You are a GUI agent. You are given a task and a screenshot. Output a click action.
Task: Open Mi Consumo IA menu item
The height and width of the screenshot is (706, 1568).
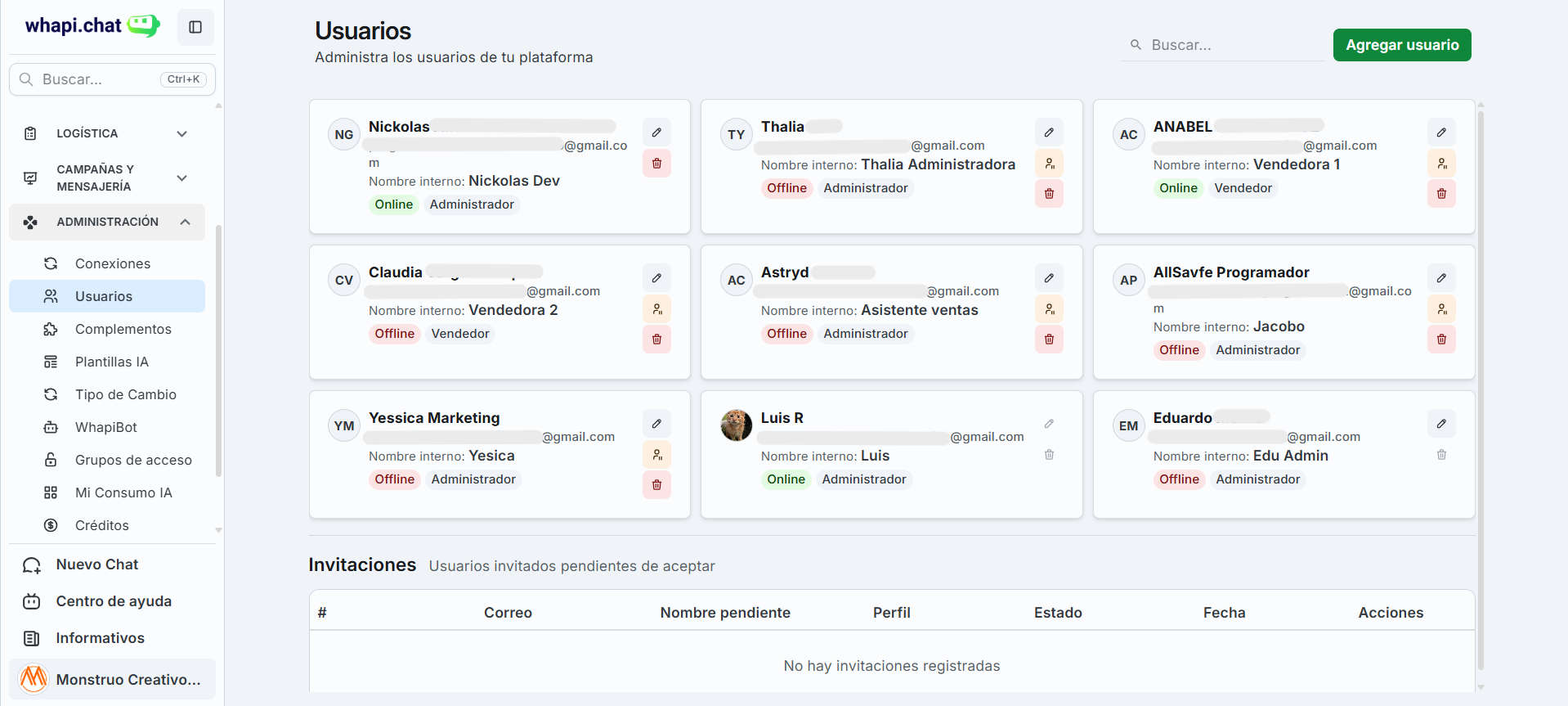click(x=107, y=492)
